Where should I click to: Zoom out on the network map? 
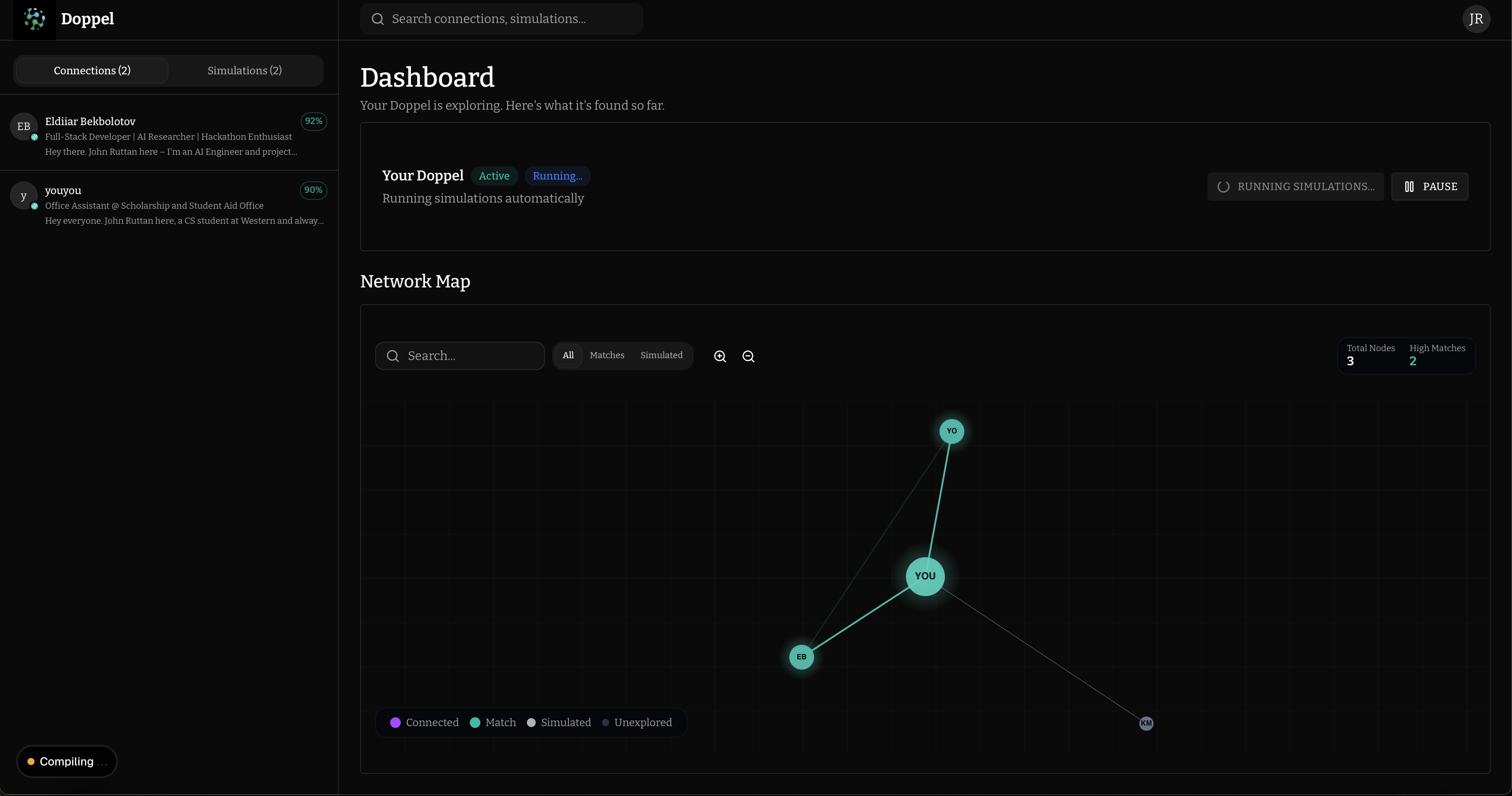pos(748,356)
